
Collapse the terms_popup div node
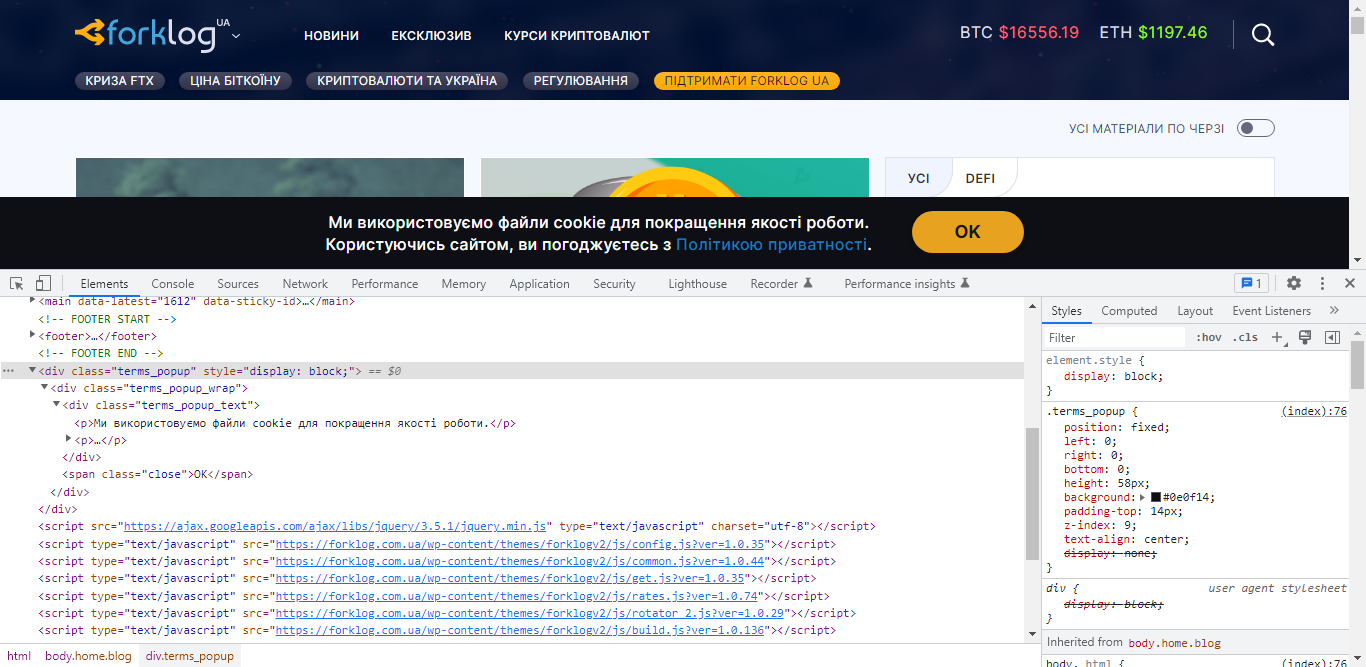click(x=33, y=371)
